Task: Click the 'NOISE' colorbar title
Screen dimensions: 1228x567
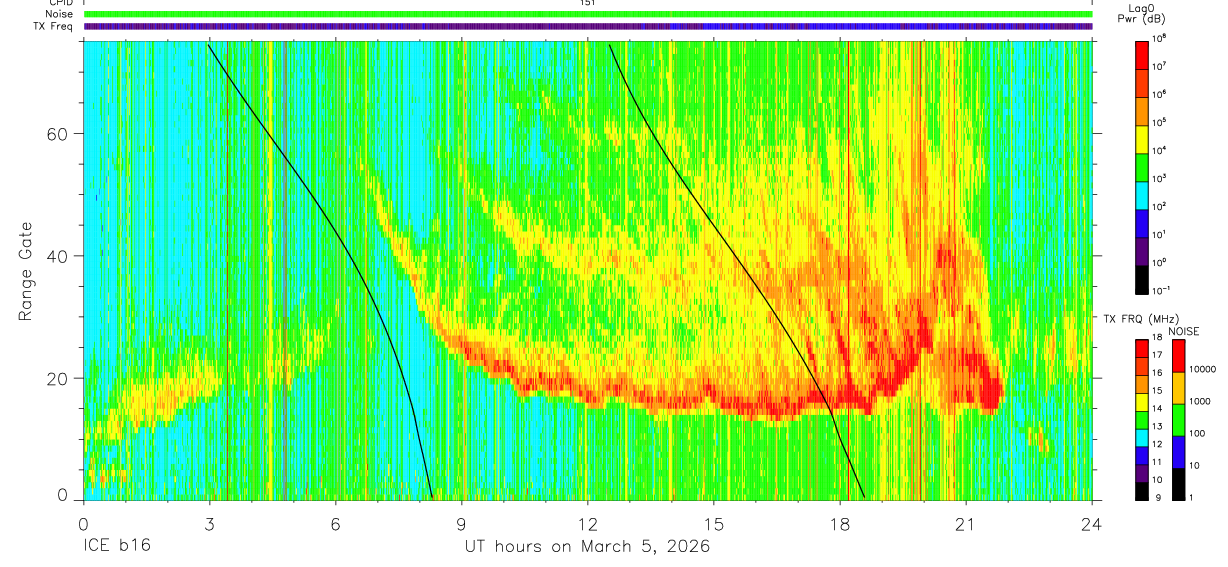Action: point(1184,331)
